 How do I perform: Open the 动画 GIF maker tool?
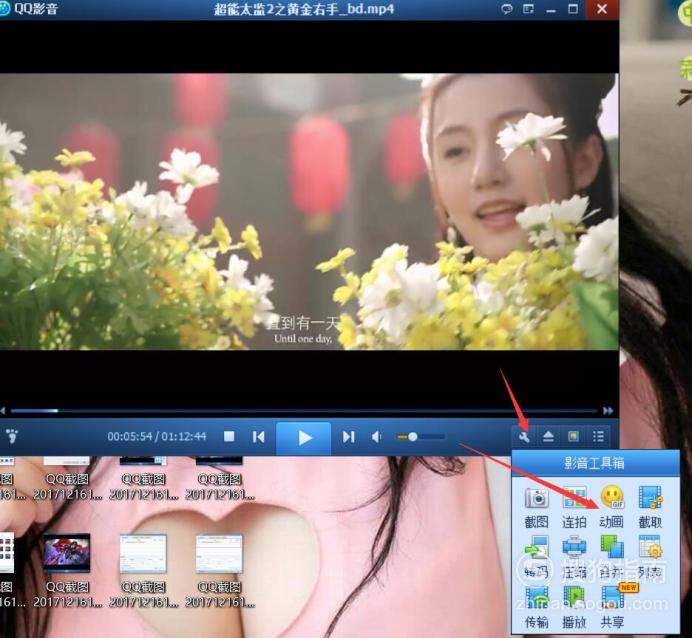(x=612, y=507)
